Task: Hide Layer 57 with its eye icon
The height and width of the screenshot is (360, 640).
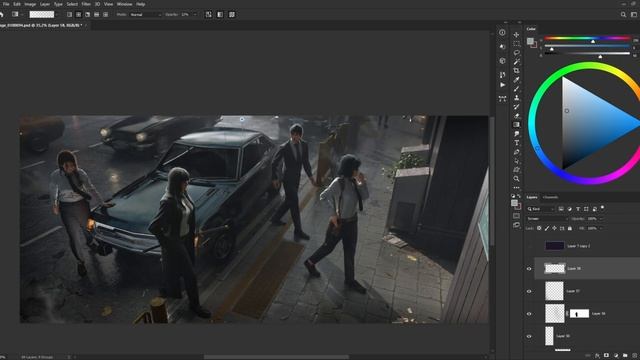Action: [x=529, y=291]
